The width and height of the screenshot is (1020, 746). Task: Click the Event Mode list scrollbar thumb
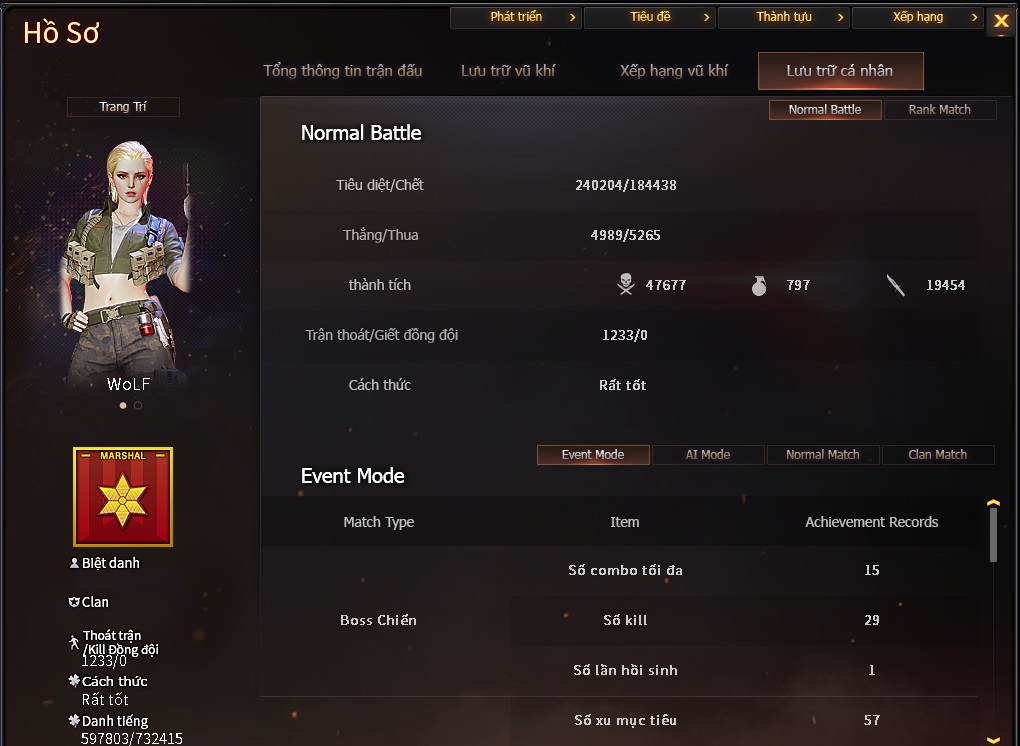pyautogui.click(x=993, y=535)
